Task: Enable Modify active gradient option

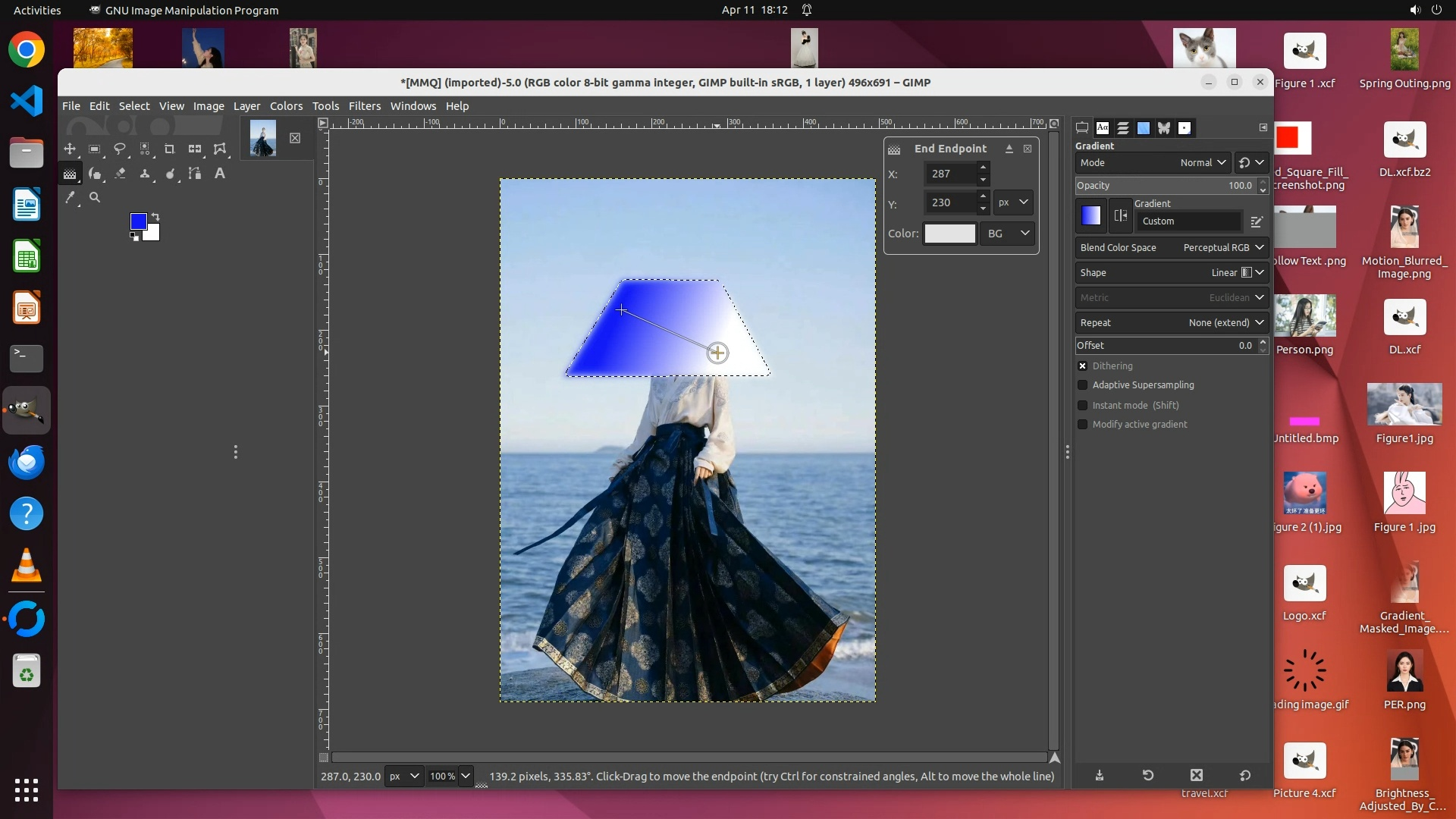Action: click(x=1083, y=425)
